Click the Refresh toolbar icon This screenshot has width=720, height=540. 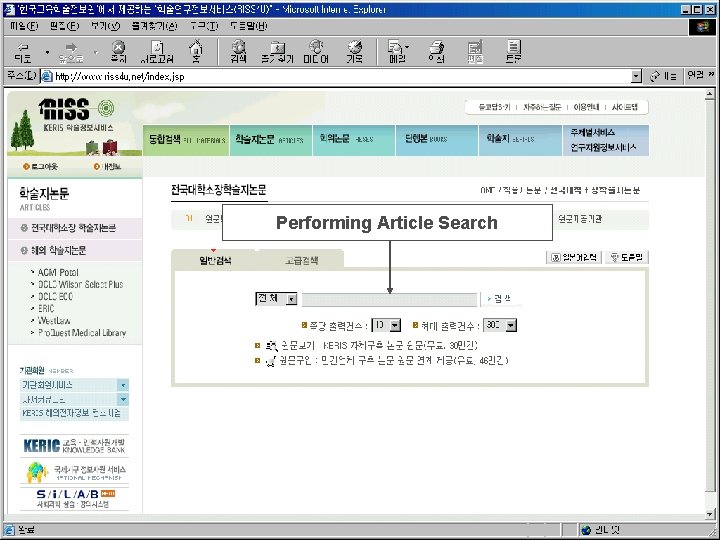coord(157,51)
